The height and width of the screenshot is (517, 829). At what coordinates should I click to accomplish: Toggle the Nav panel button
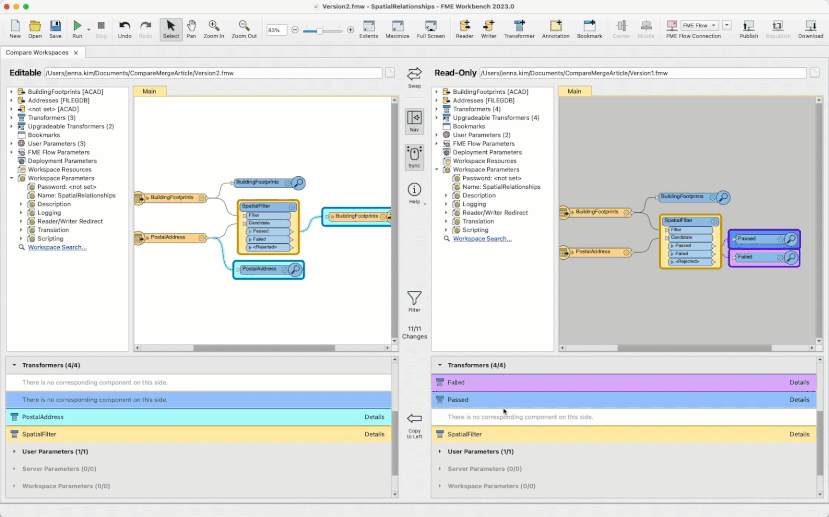[414, 121]
